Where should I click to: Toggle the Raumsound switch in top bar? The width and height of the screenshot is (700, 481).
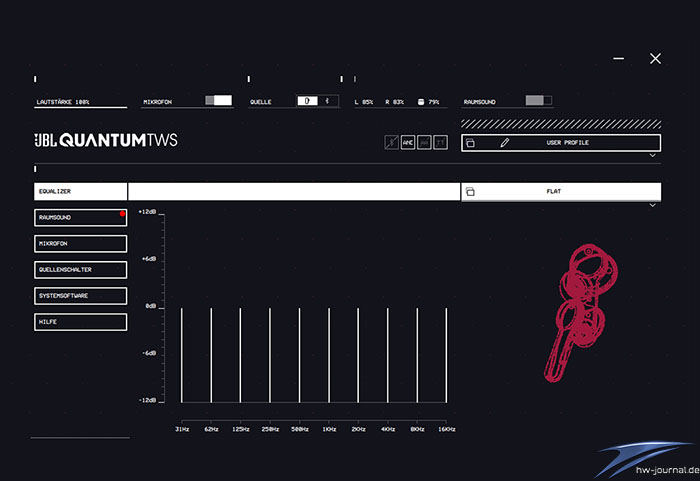click(x=538, y=100)
